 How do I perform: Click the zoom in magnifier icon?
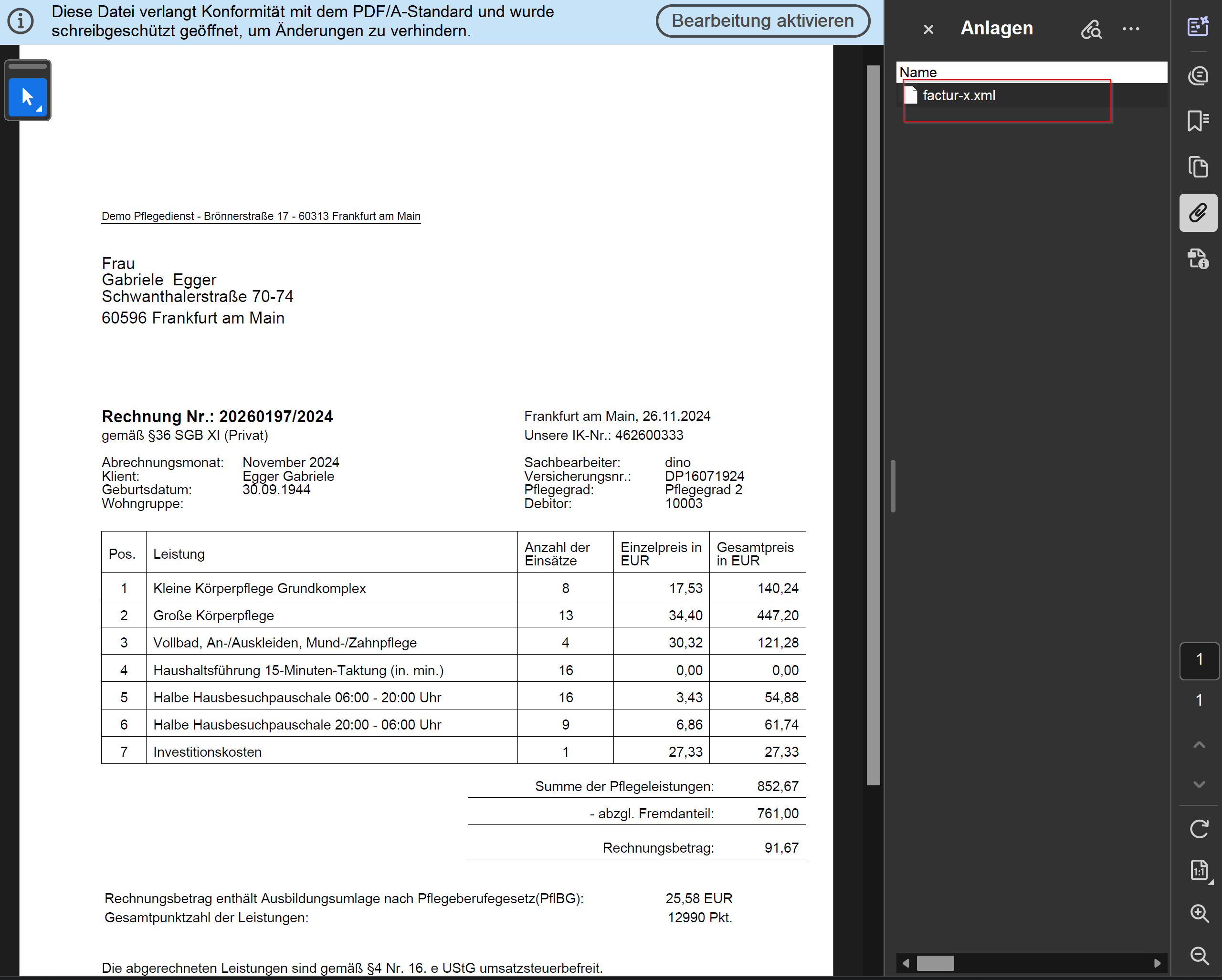coord(1199,913)
